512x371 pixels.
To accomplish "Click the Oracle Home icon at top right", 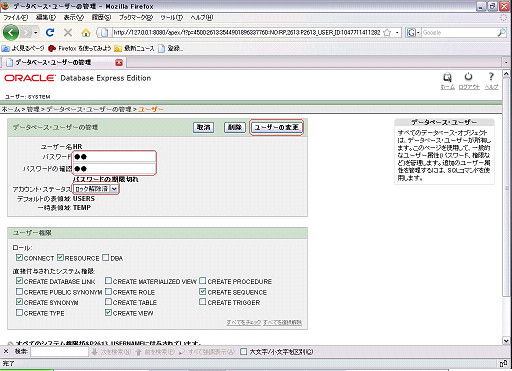I will (447, 77).
